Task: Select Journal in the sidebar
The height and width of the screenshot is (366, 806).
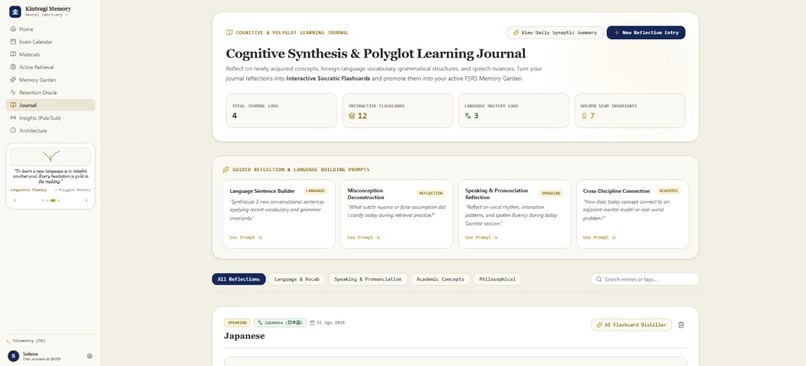Action: point(50,105)
